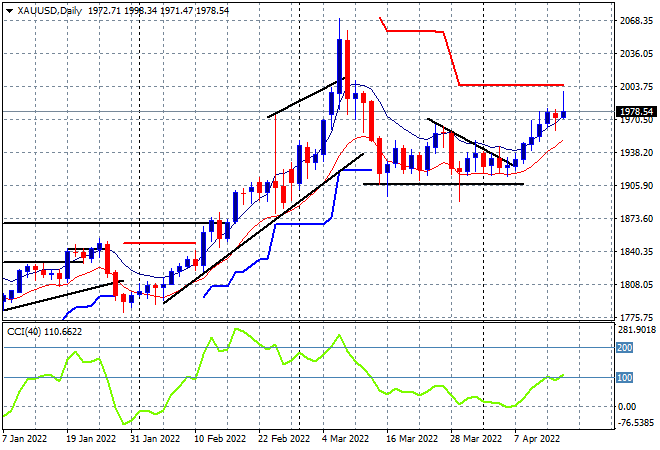Click the CCI level 200 marker
The width and height of the screenshot is (660, 450).
[x=624, y=348]
